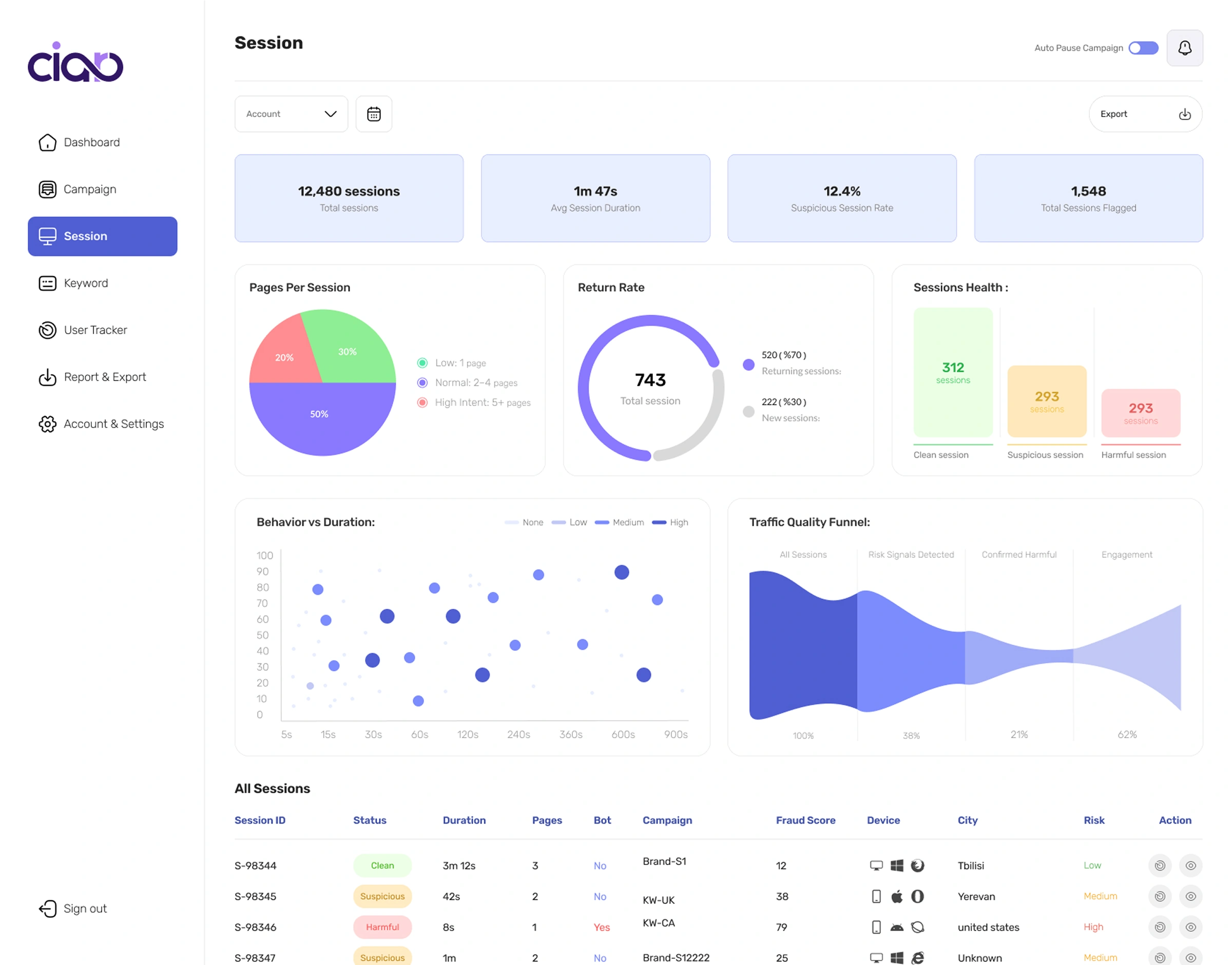This screenshot has width=1232, height=965.
Task: Toggle Auto Pause Campaign switch
Action: [x=1143, y=48]
